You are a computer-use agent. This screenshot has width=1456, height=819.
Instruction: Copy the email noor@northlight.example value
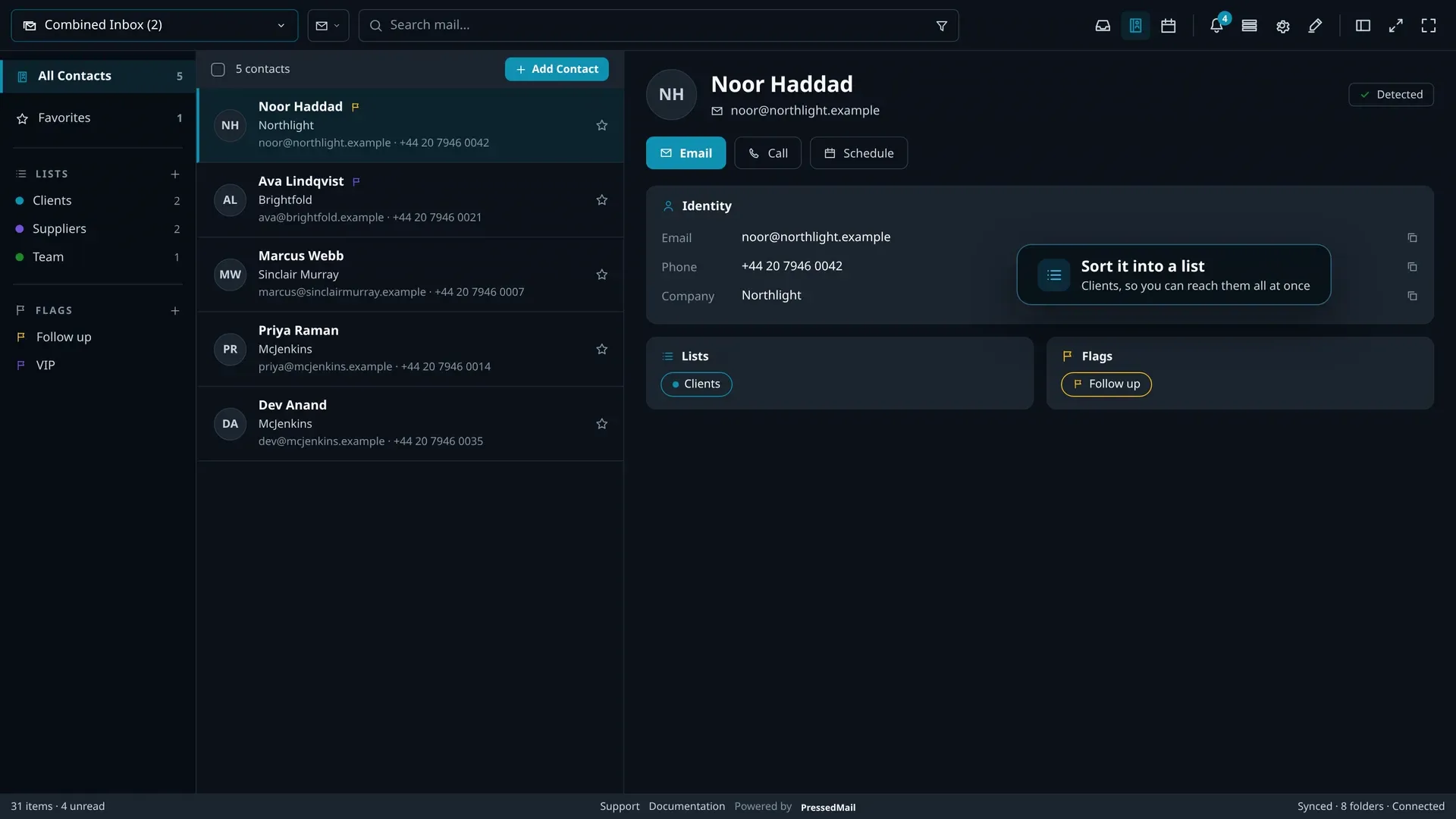[1411, 238]
